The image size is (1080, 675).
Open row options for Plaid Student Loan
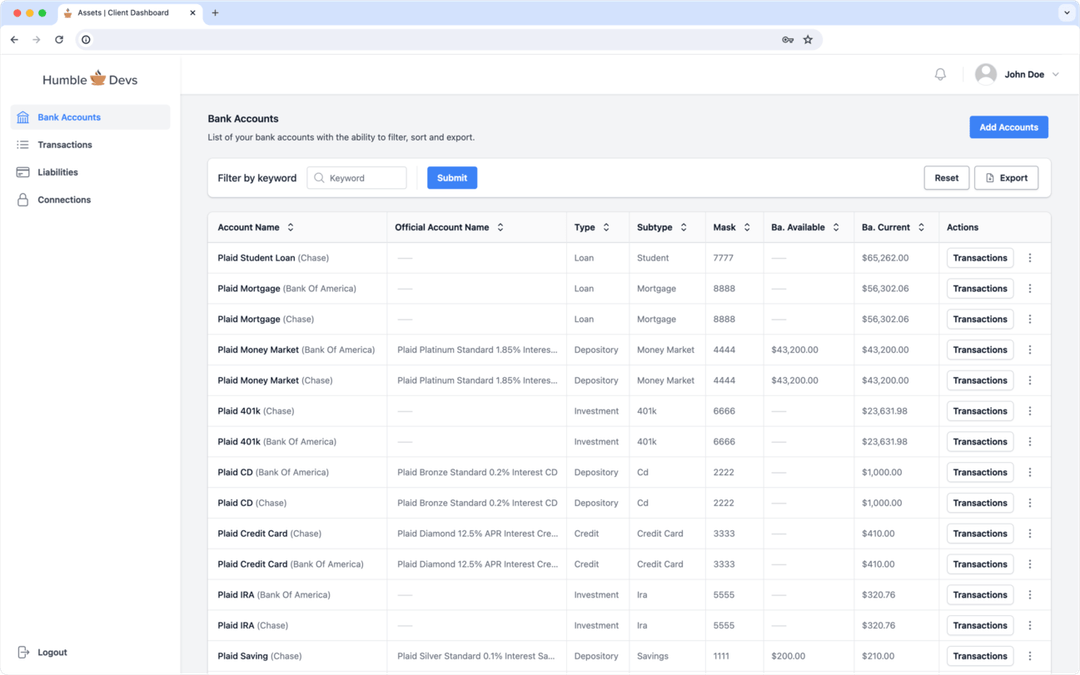click(x=1030, y=258)
